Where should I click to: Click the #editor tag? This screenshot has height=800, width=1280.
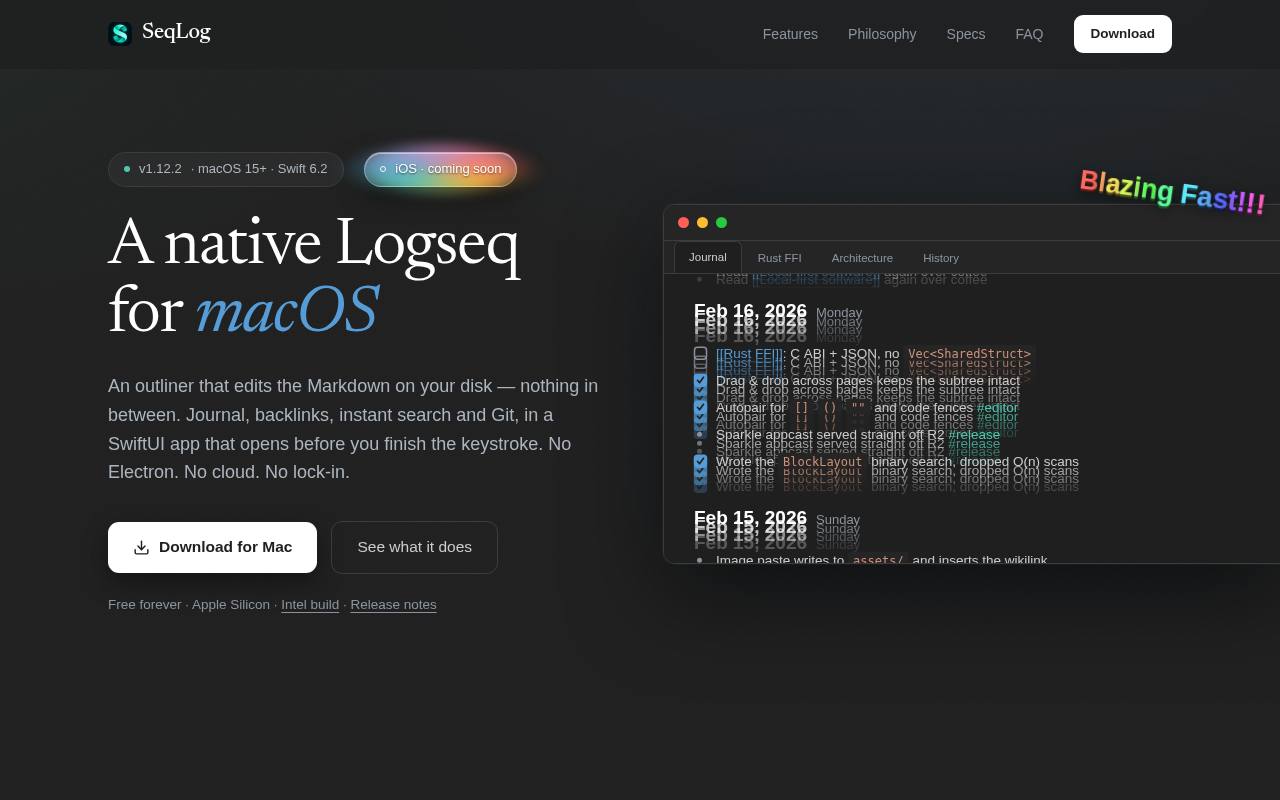(997, 408)
